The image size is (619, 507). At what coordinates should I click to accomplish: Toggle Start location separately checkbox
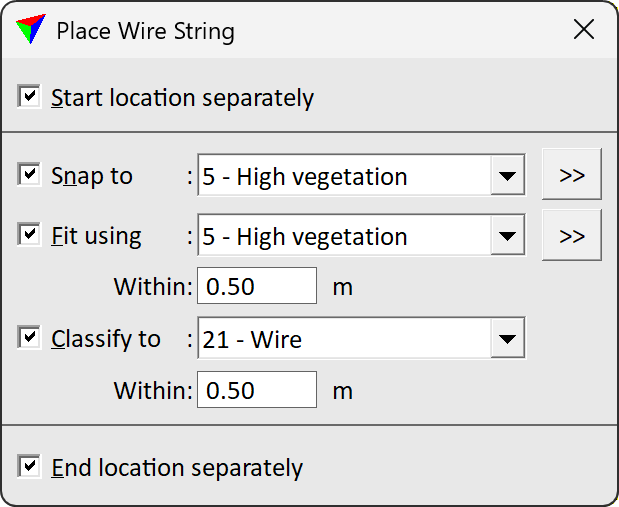pos(29,96)
